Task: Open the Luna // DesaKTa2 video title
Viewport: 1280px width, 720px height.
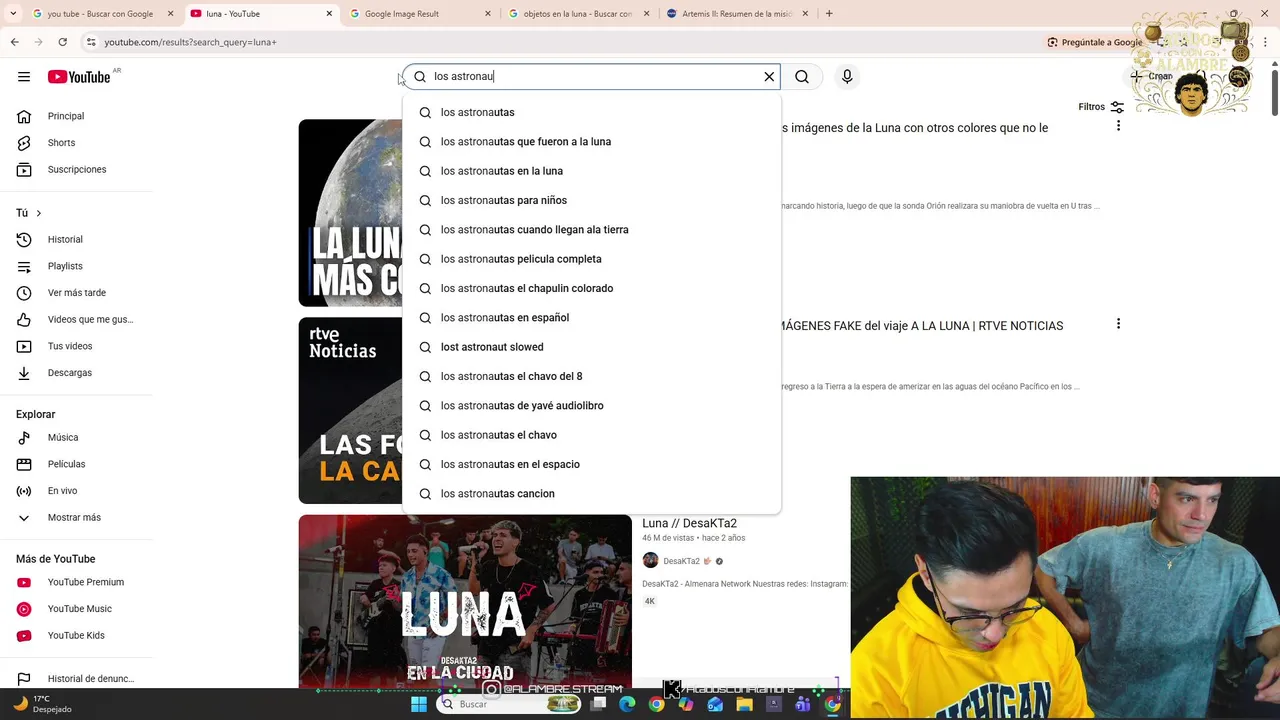Action: pos(689,523)
